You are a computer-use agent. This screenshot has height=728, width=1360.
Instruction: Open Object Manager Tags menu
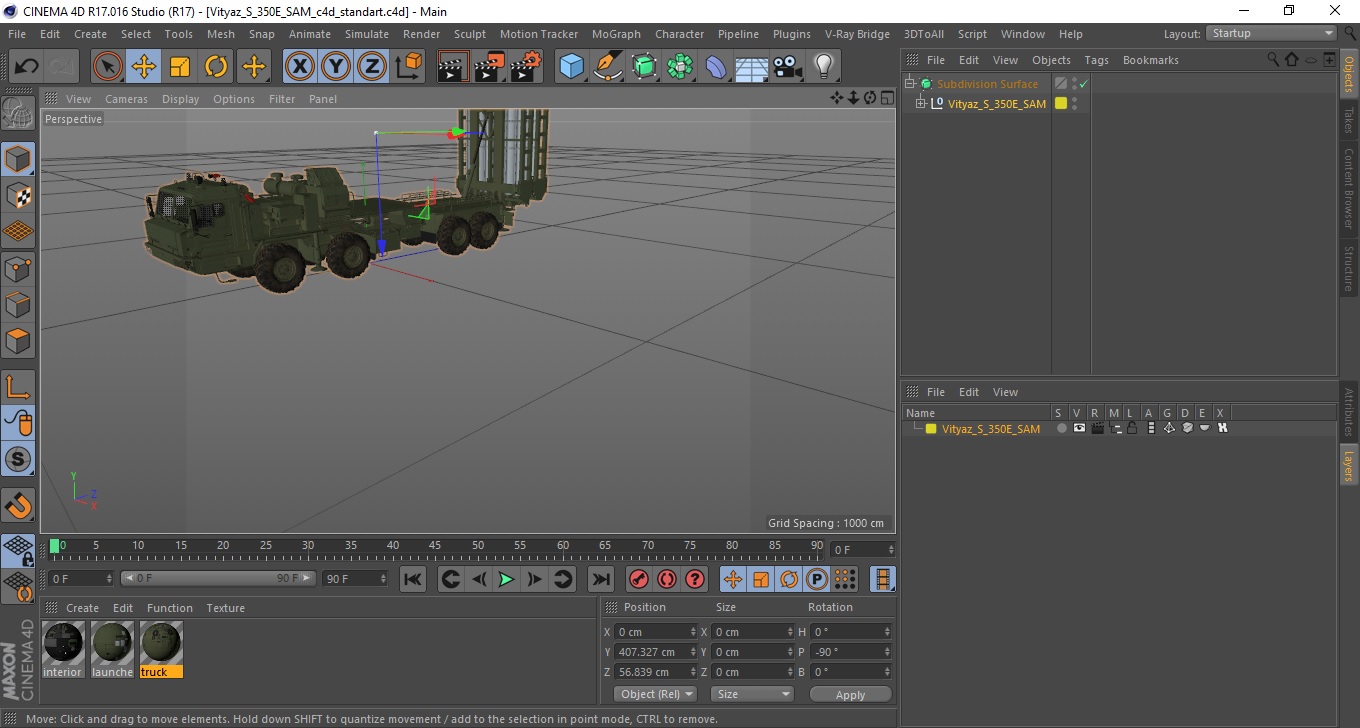pyautogui.click(x=1096, y=60)
